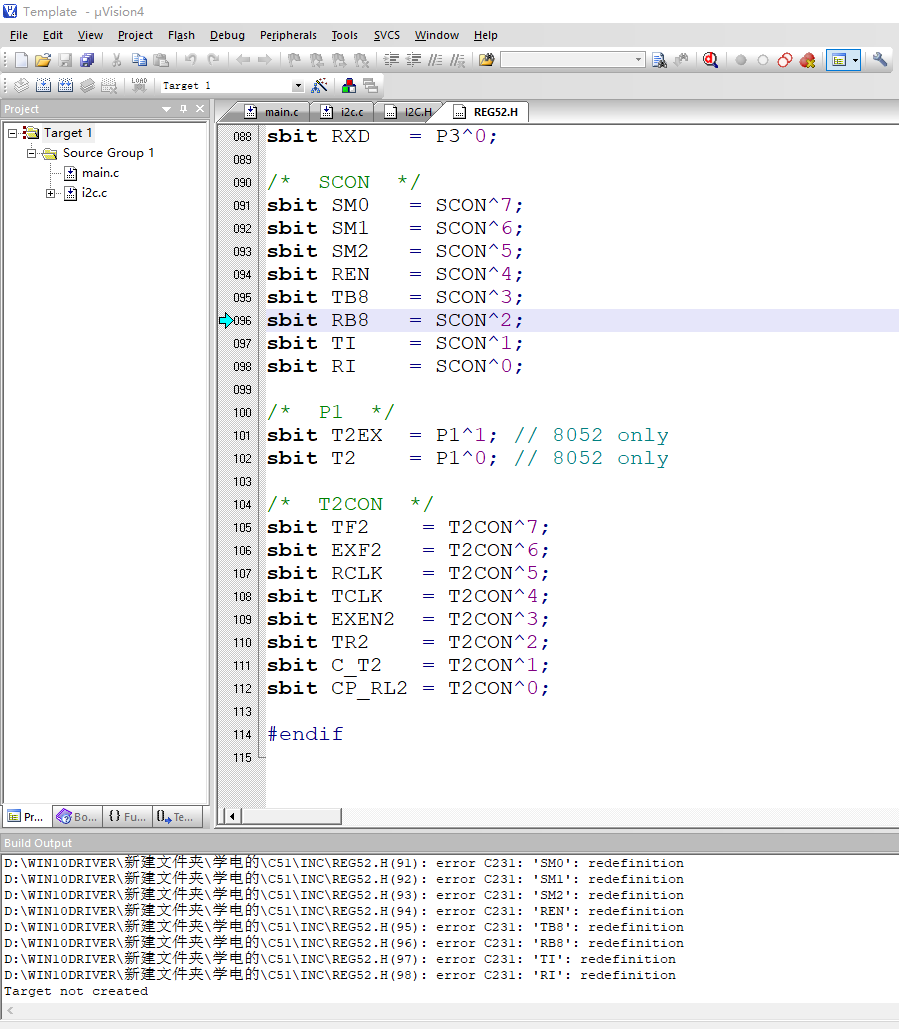Click the Copy icon in the toolbar
The image size is (899, 1029).
pos(139,60)
